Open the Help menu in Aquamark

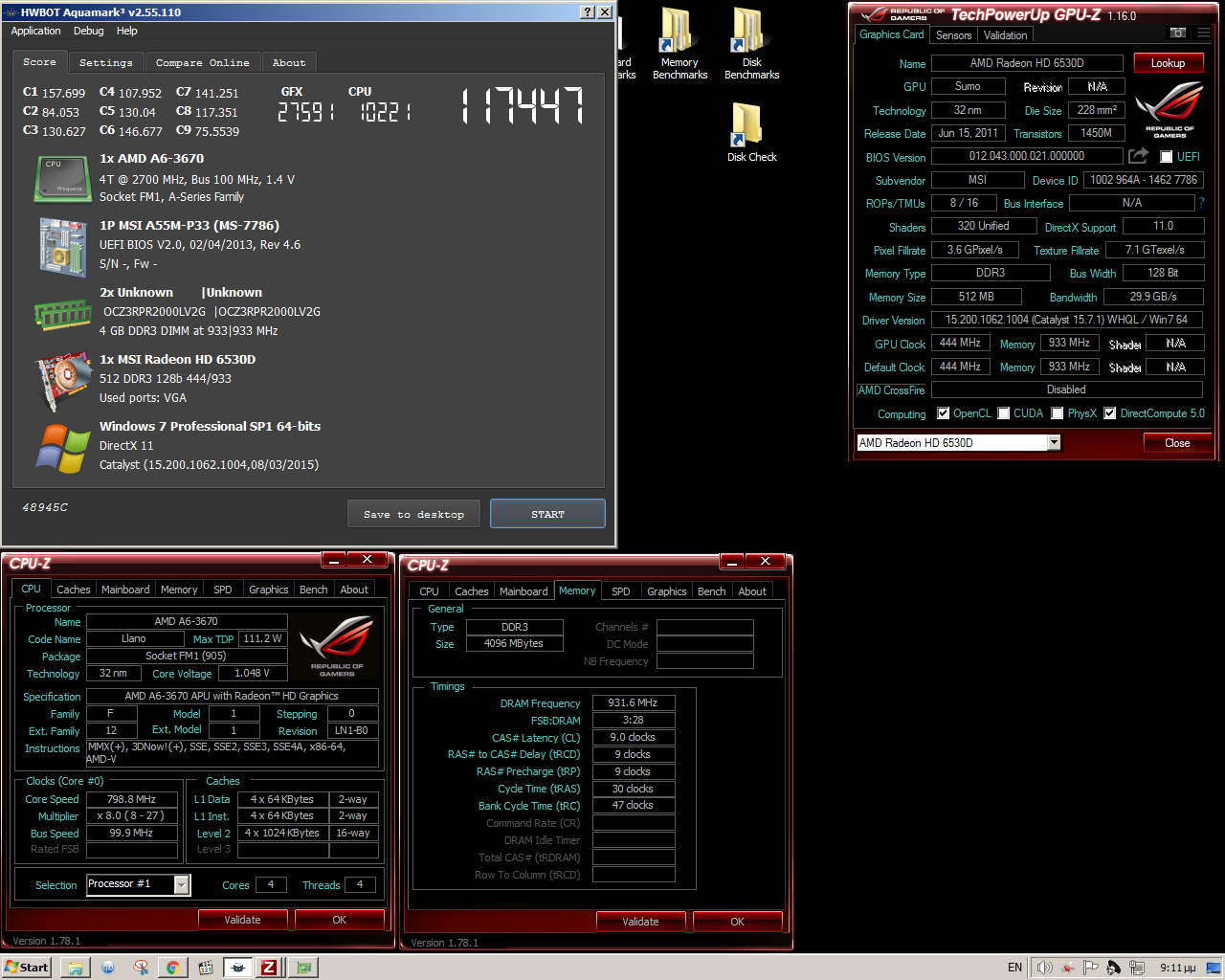(x=127, y=31)
